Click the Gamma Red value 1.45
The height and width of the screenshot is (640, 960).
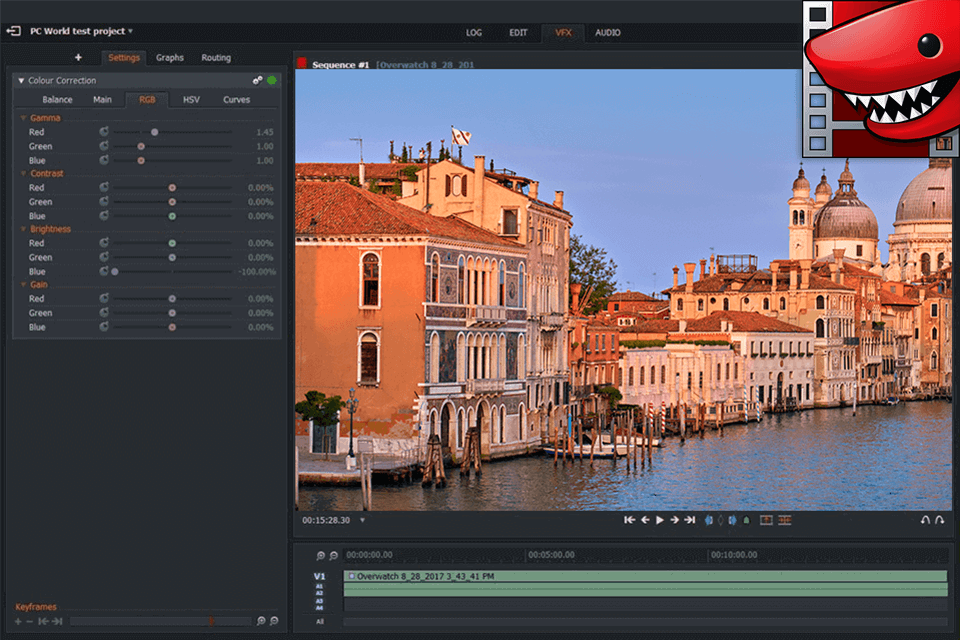(x=265, y=132)
